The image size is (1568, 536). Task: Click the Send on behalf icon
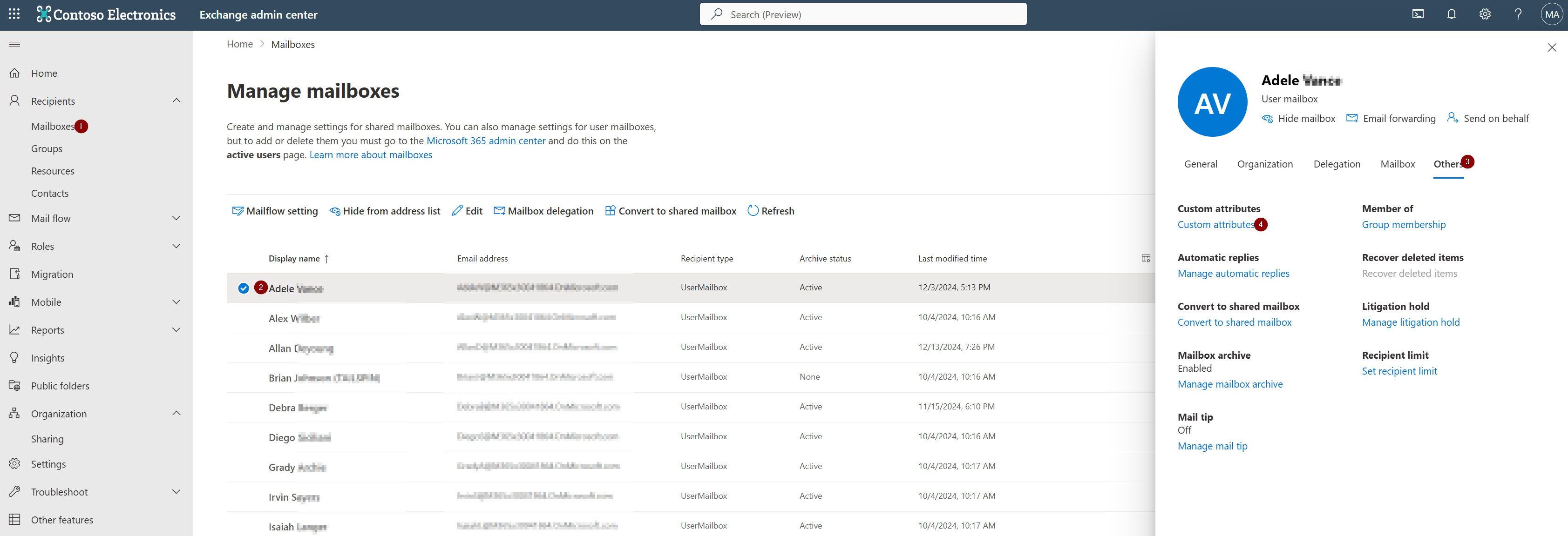[x=1453, y=119]
